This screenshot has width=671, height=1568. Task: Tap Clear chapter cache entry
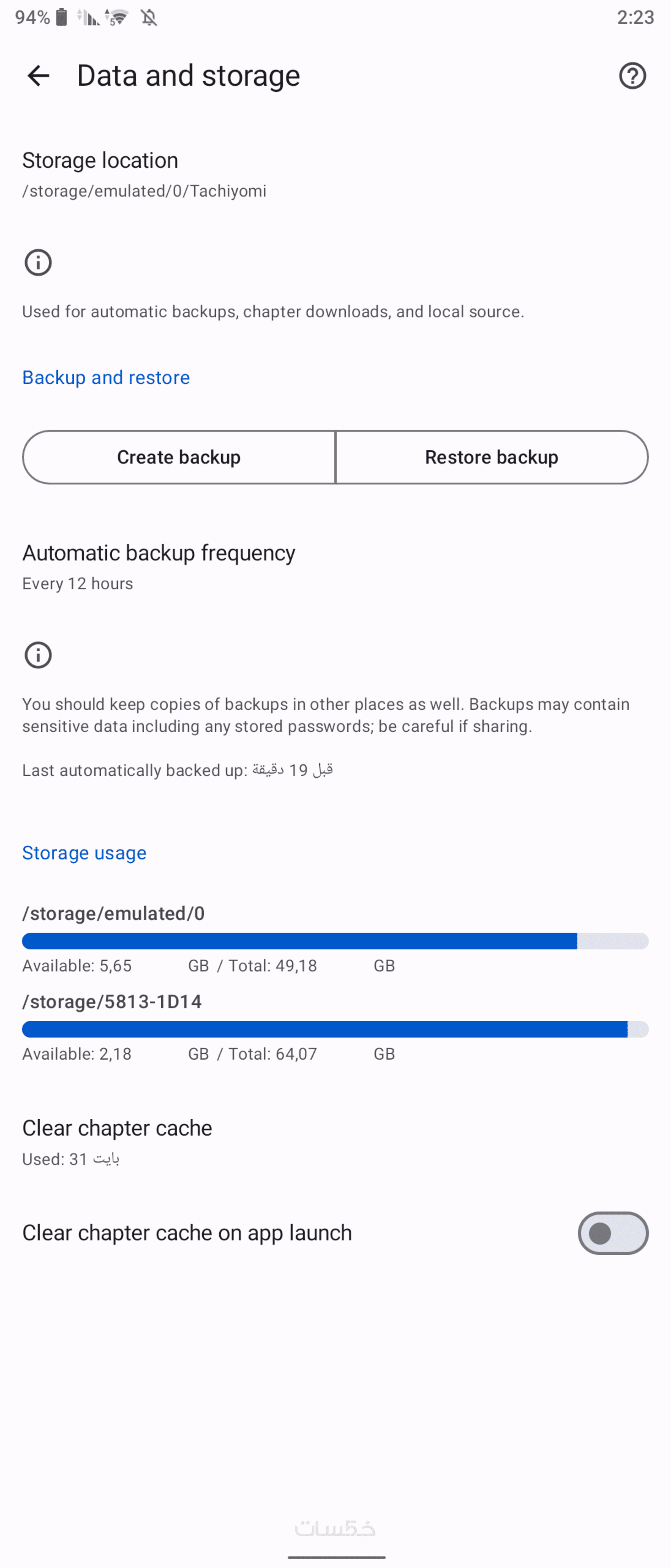click(118, 1142)
